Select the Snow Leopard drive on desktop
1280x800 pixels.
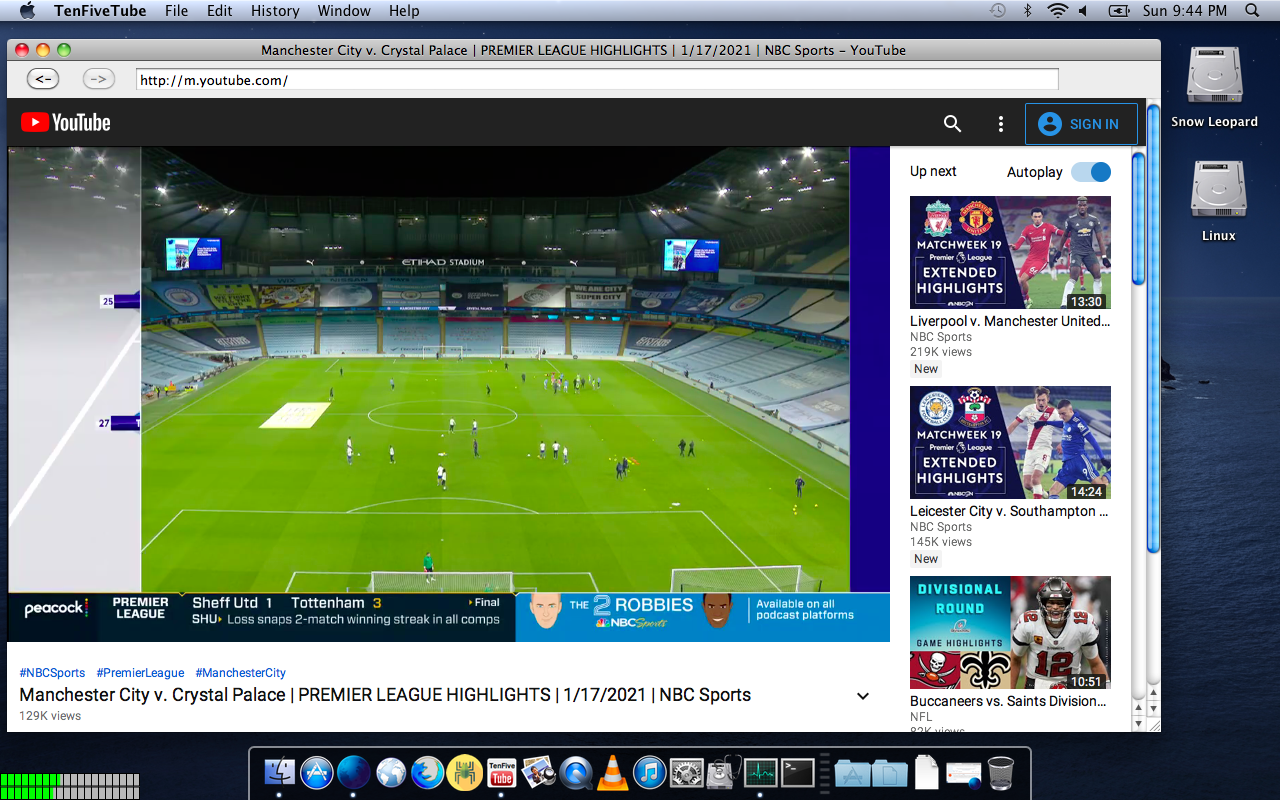pos(1215,88)
